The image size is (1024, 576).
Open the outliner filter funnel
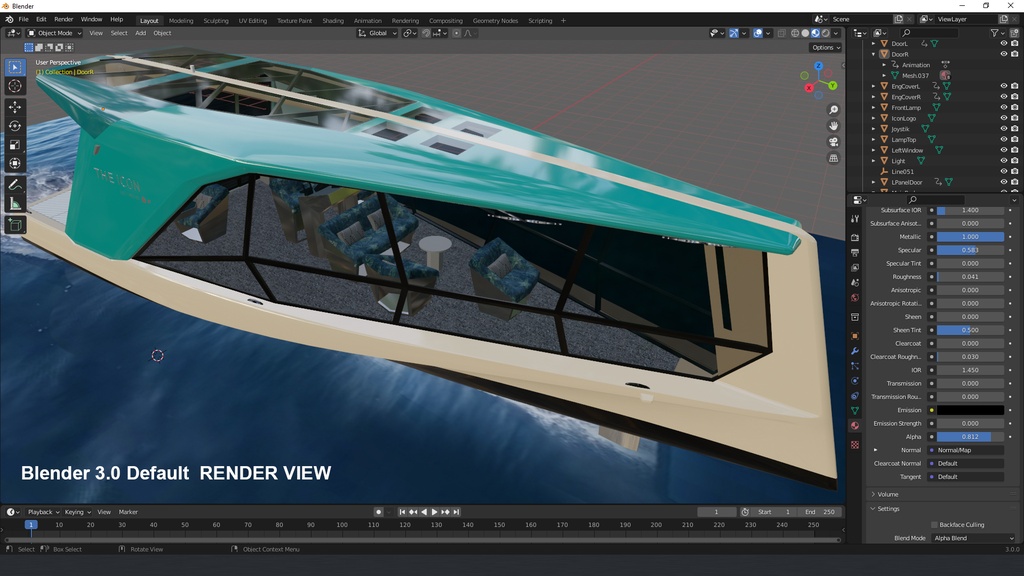[994, 33]
